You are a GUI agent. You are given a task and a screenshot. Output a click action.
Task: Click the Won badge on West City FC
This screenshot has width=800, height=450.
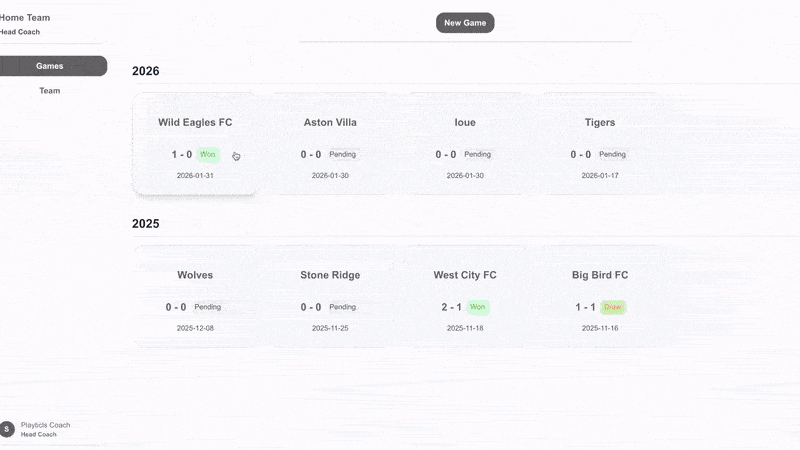pyautogui.click(x=478, y=307)
